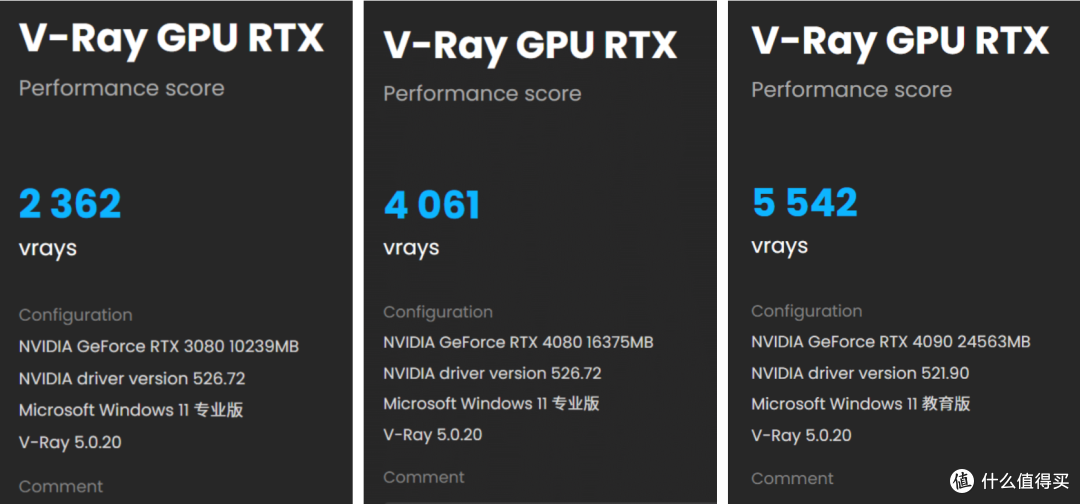Click the 5 542 vrays score
The image size is (1080, 504).
click(x=805, y=203)
